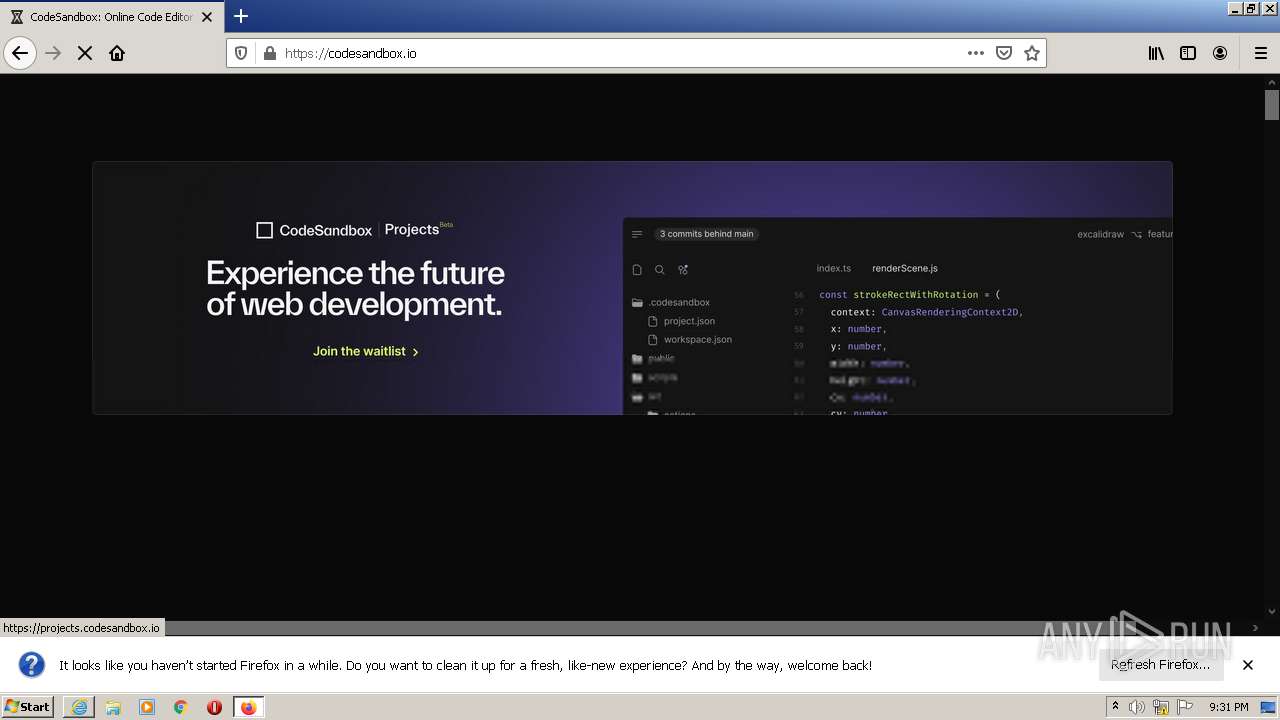Click the source control icon in editor
The width and height of the screenshot is (1280, 720).
[x=683, y=270]
